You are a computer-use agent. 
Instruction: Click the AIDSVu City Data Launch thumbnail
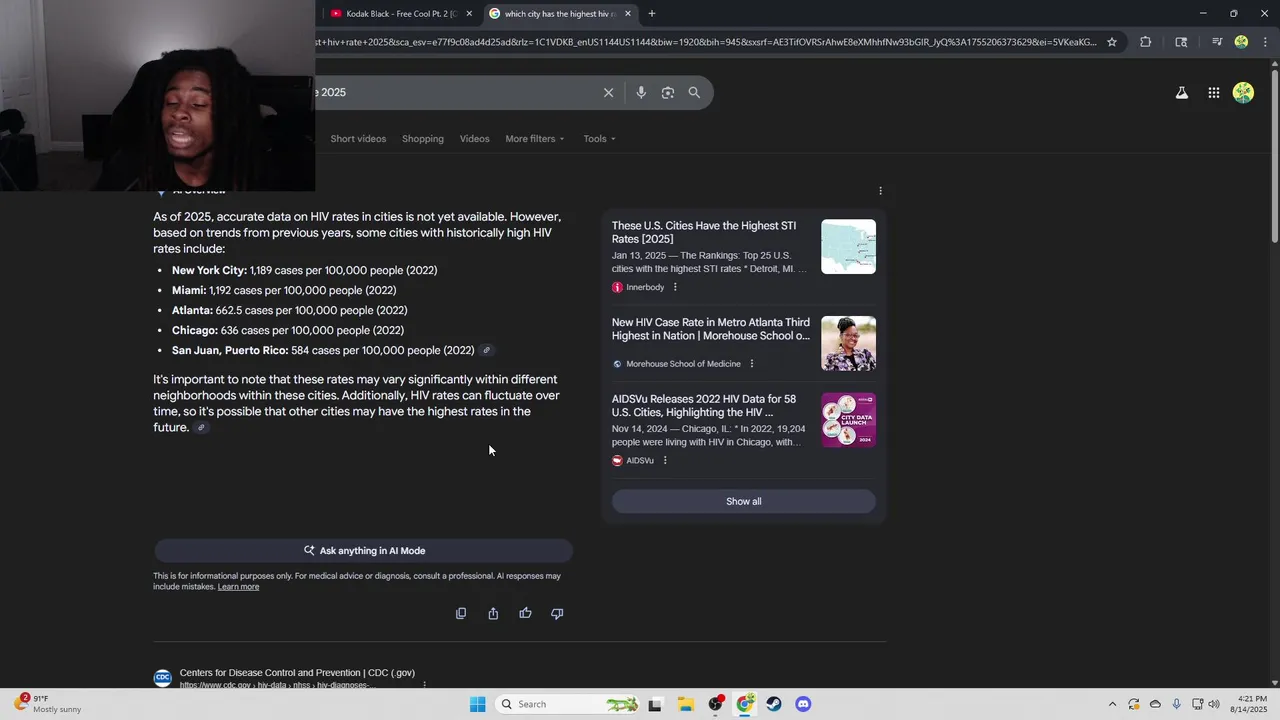click(848, 420)
